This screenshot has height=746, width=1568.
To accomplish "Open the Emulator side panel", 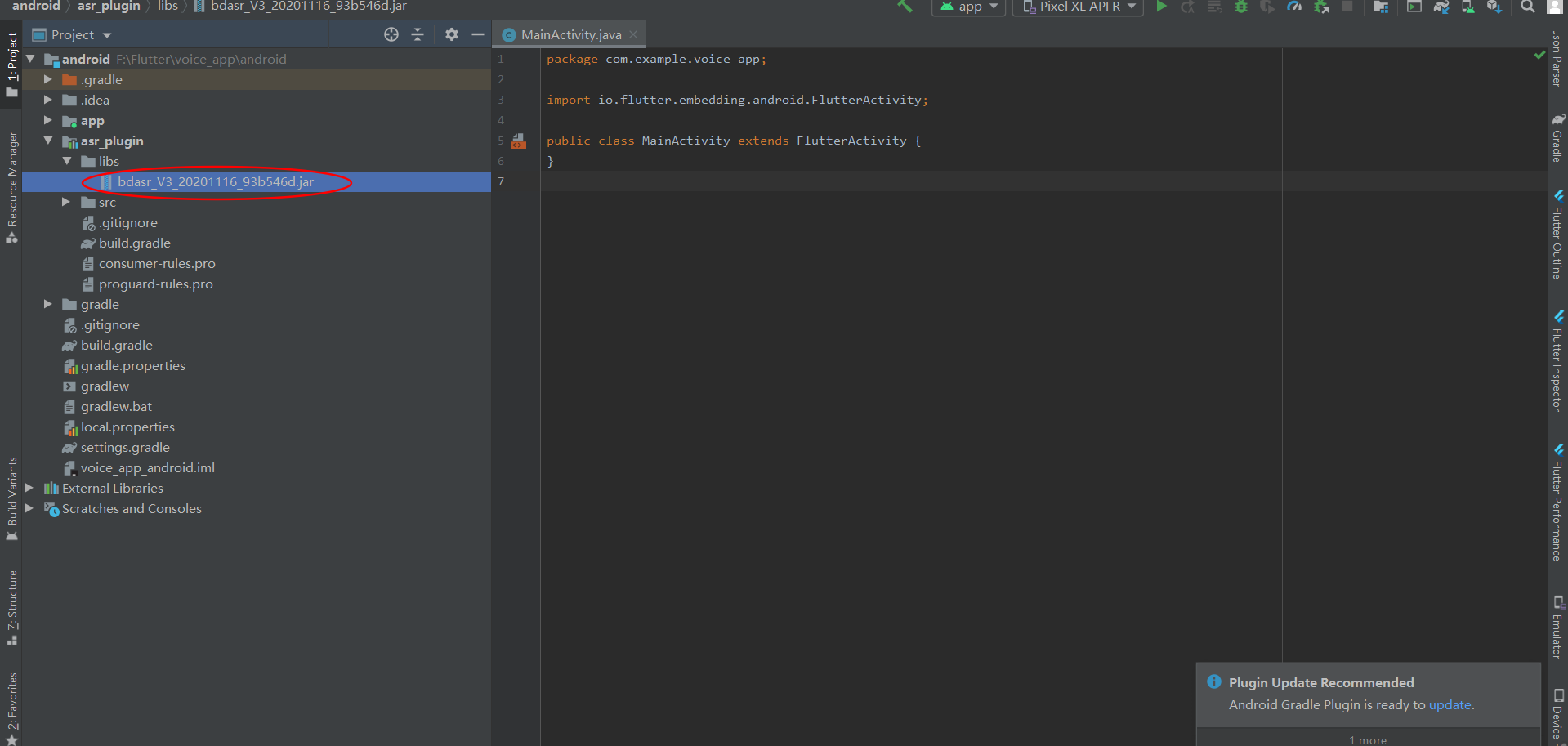I will coord(1557,628).
